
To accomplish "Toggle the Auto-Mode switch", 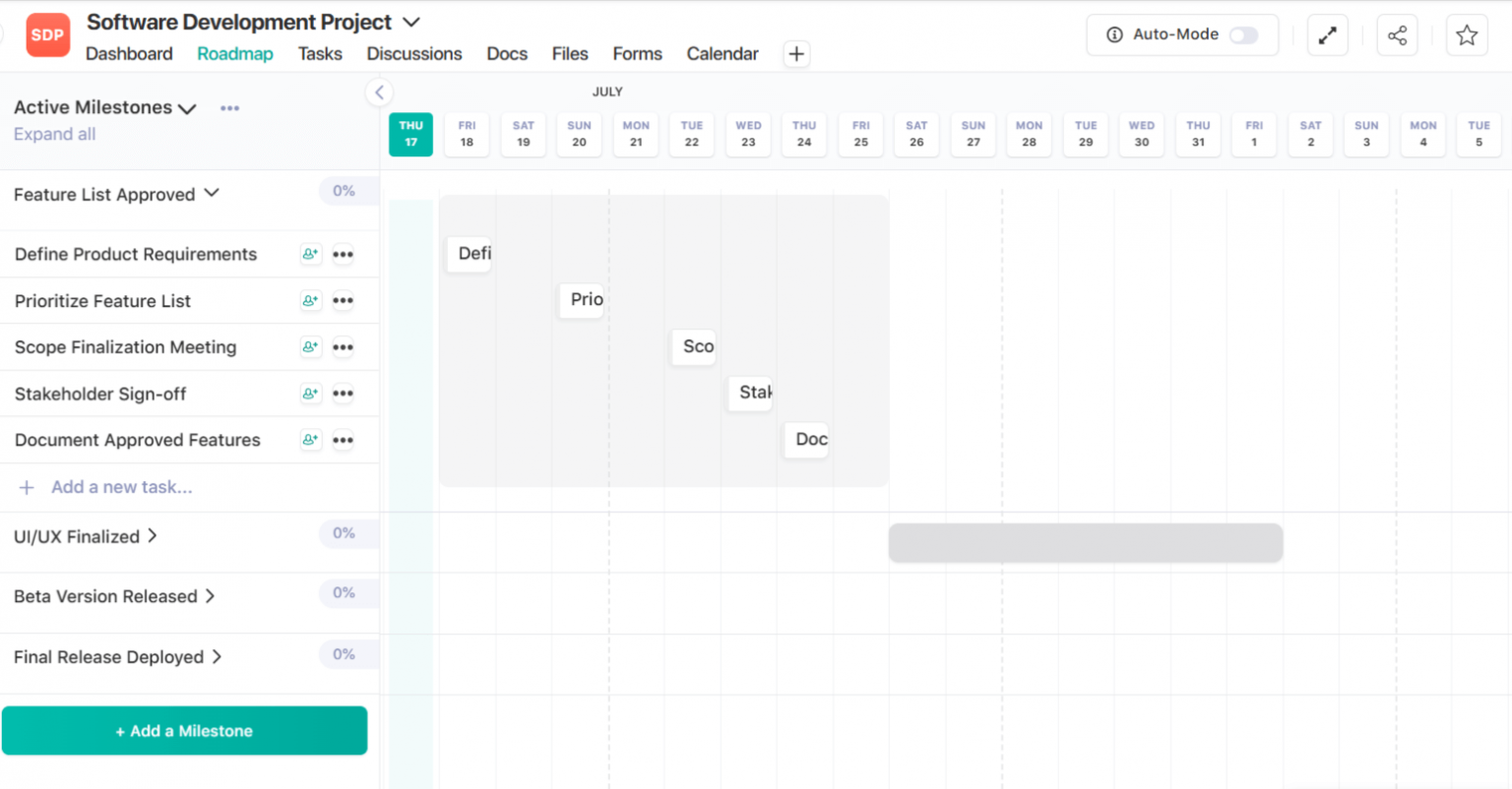I will pos(1243,35).
